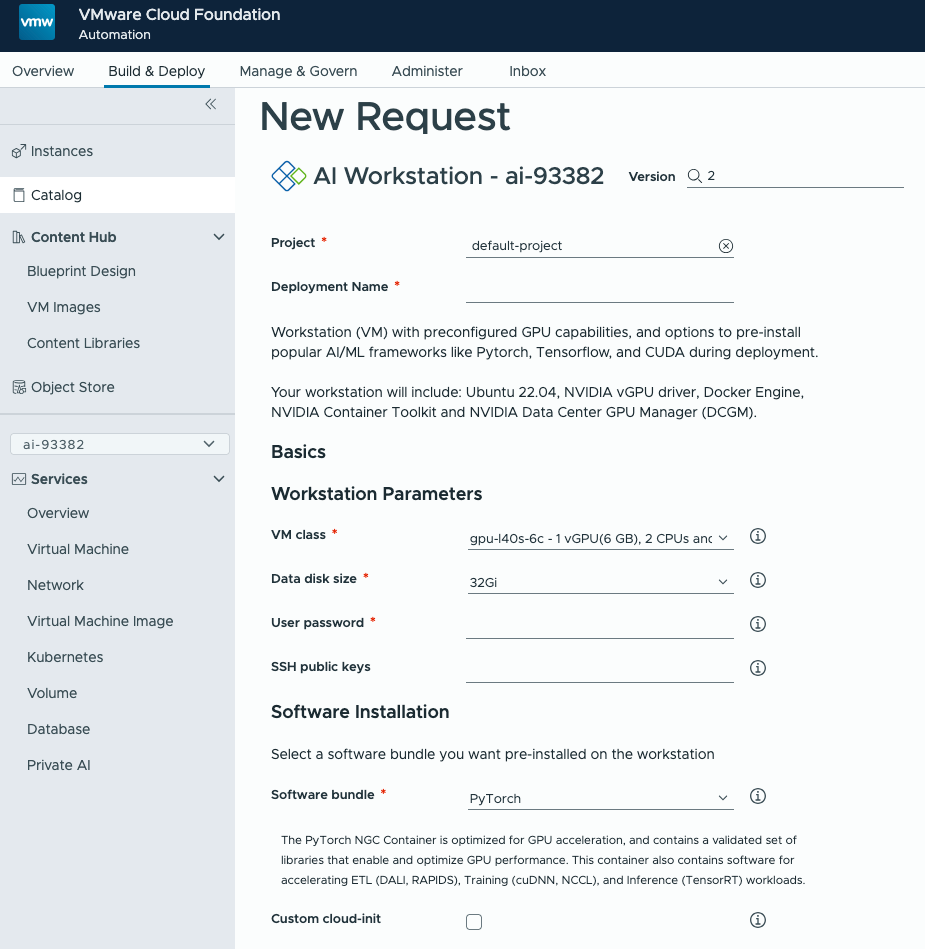Open the Version combo box field
The width and height of the screenshot is (925, 949).
(x=795, y=176)
